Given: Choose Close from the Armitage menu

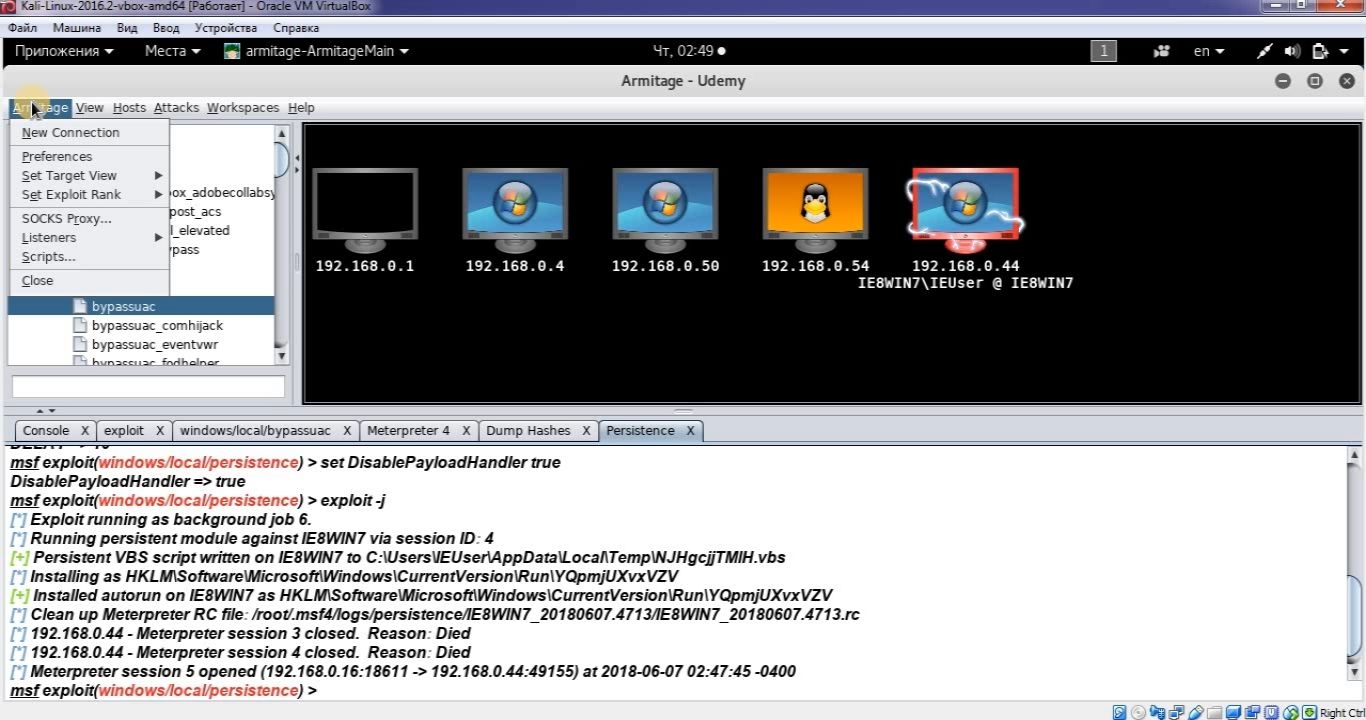Looking at the screenshot, I should coord(89,280).
